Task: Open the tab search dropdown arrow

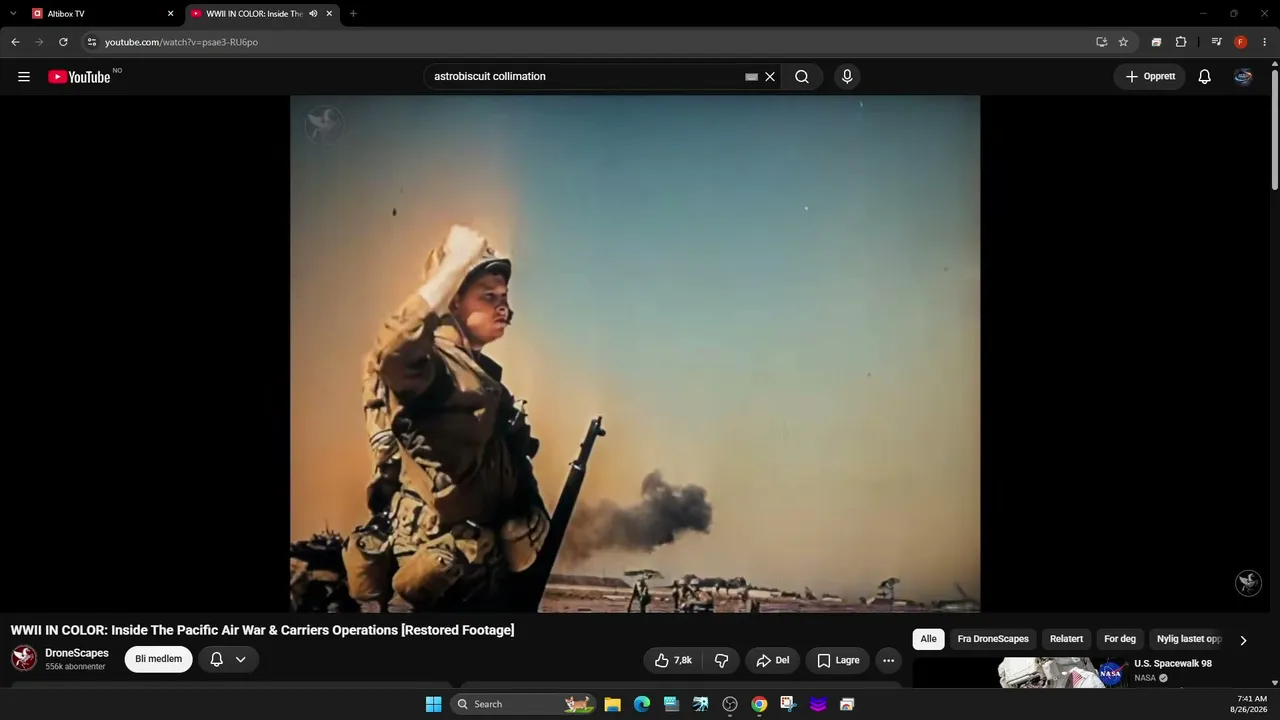Action: (x=13, y=14)
